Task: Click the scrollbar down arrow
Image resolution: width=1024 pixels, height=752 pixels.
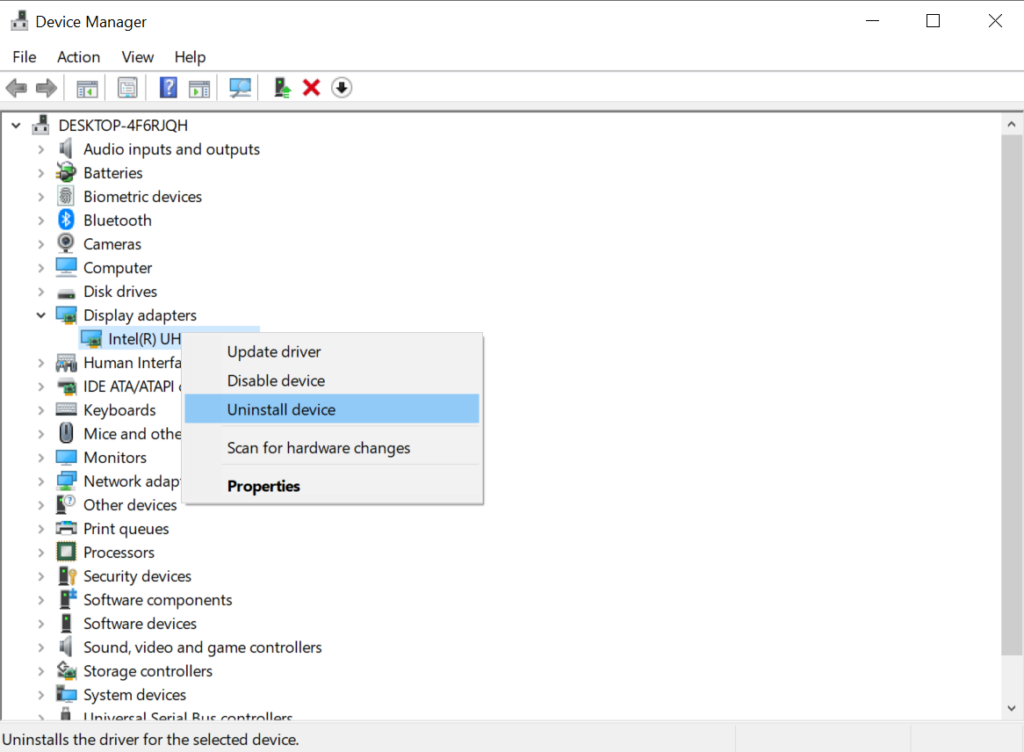Action: point(1011,707)
